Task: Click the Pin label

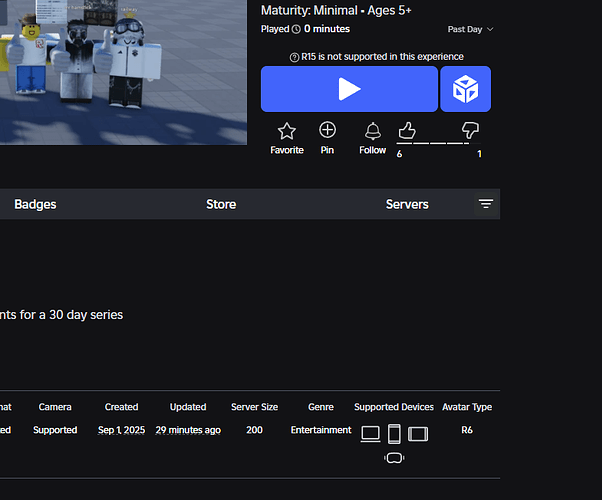Action: (327, 150)
